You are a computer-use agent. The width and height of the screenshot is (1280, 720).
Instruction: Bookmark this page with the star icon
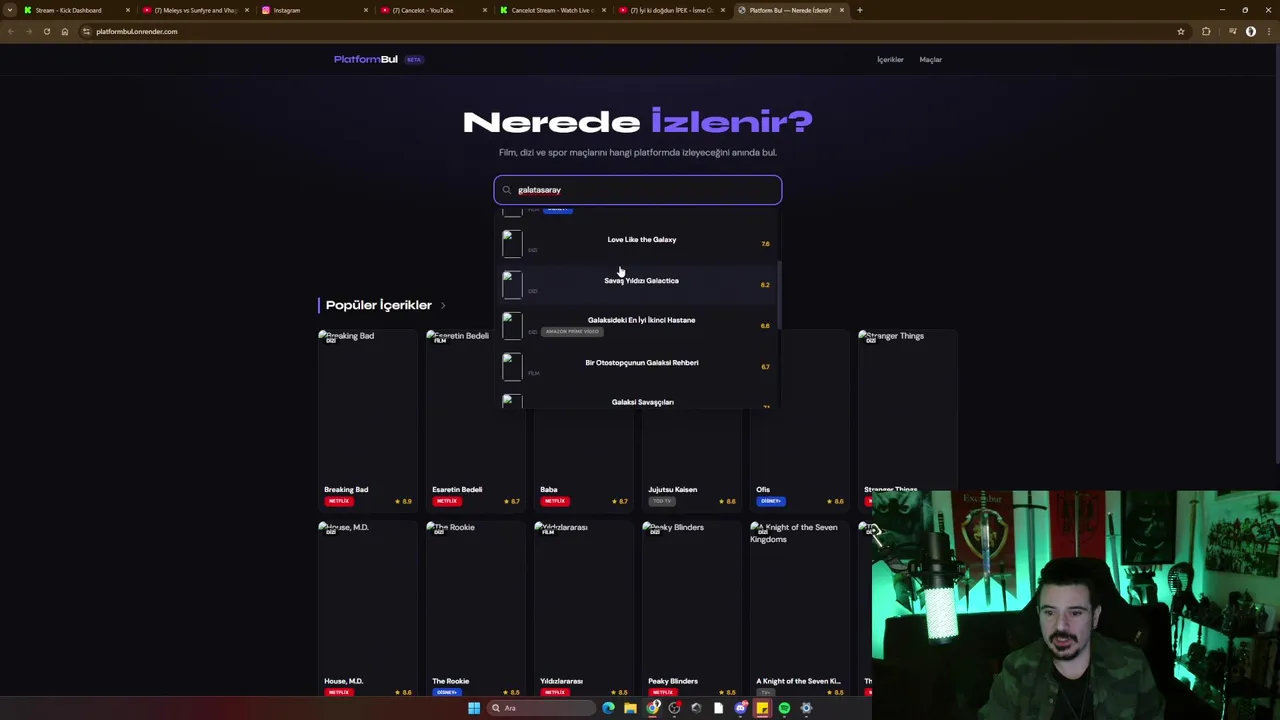(1180, 31)
